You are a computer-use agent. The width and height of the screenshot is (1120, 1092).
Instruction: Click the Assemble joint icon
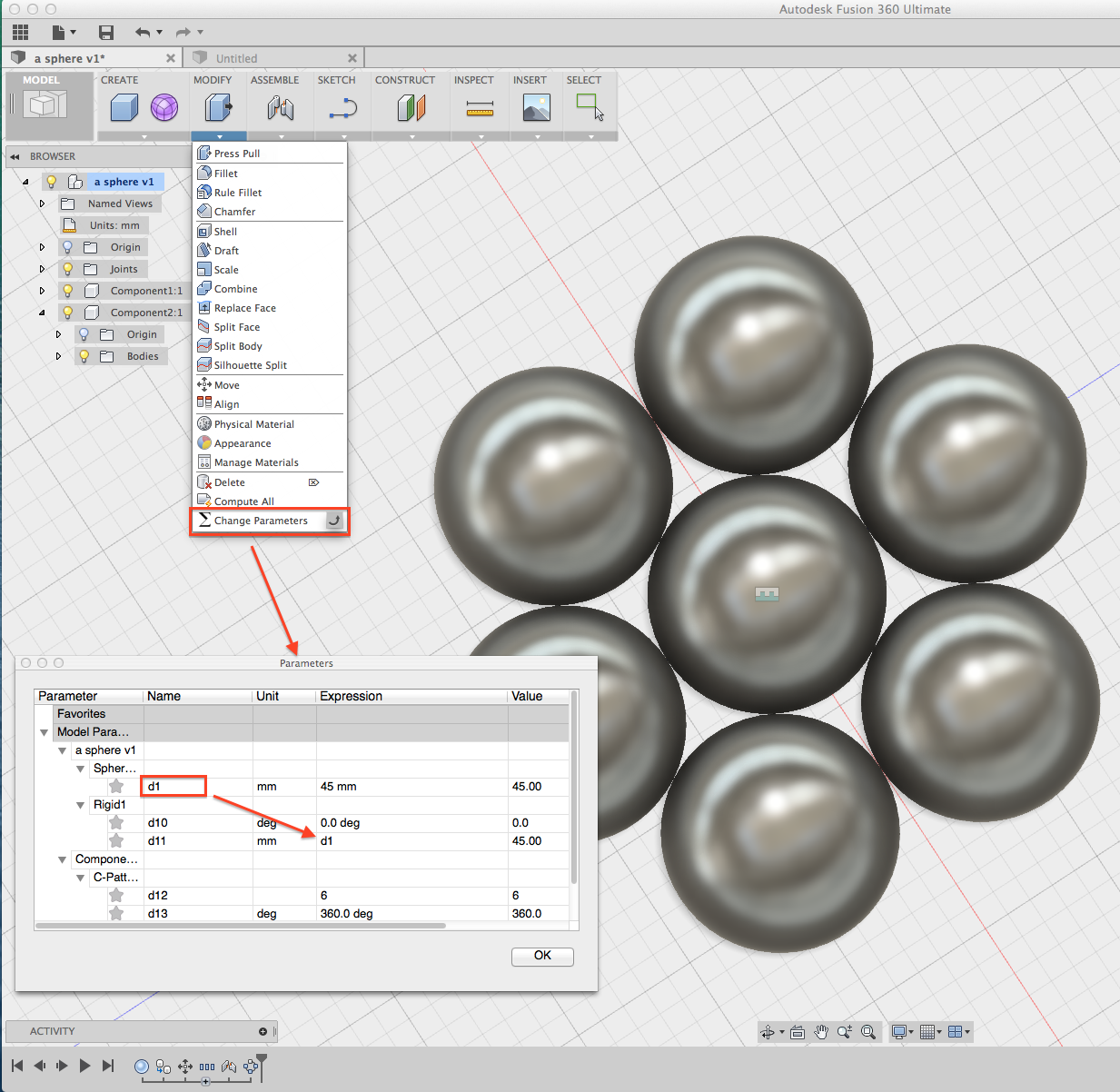click(280, 108)
